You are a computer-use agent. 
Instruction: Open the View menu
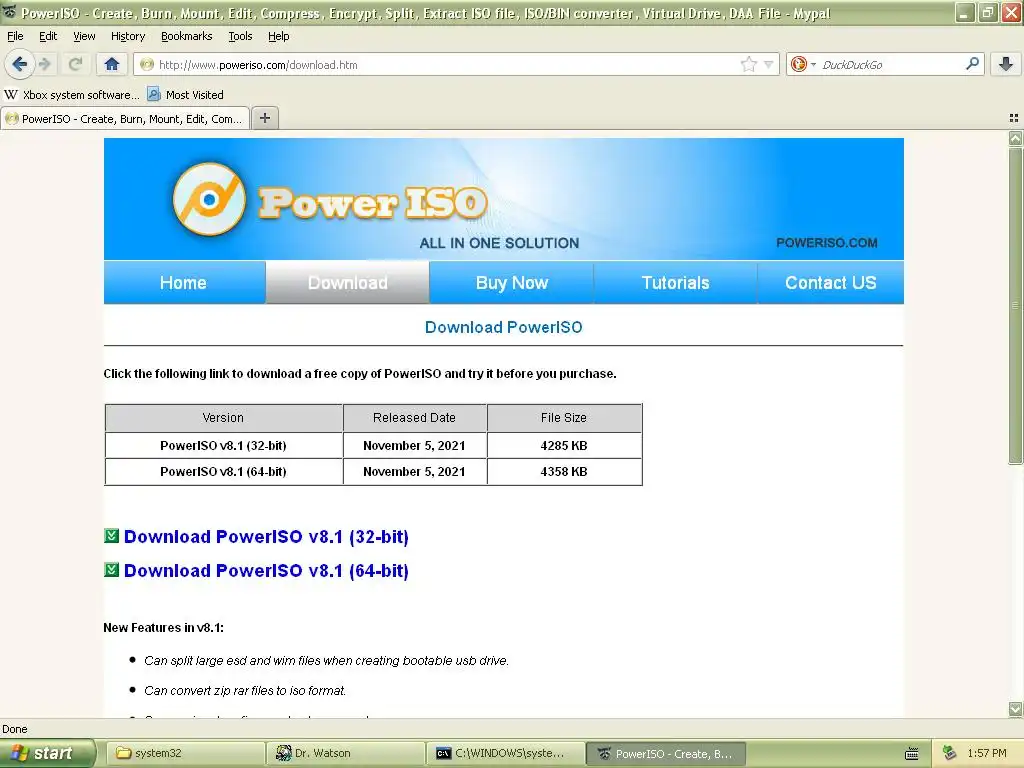tap(84, 36)
